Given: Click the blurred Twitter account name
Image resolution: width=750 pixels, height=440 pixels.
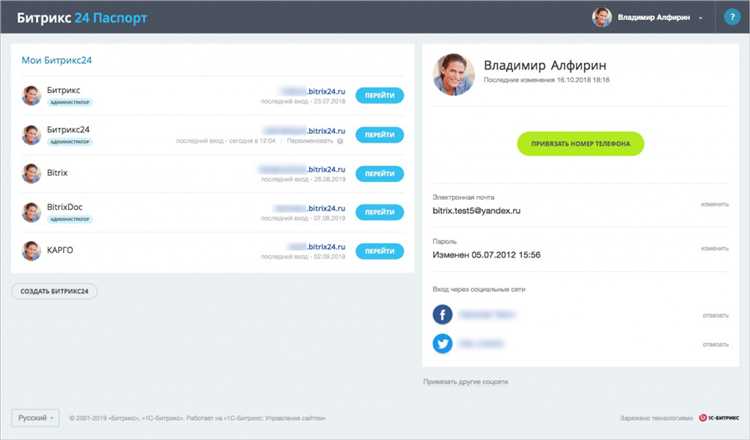Looking at the screenshot, I should pyautogui.click(x=481, y=344).
